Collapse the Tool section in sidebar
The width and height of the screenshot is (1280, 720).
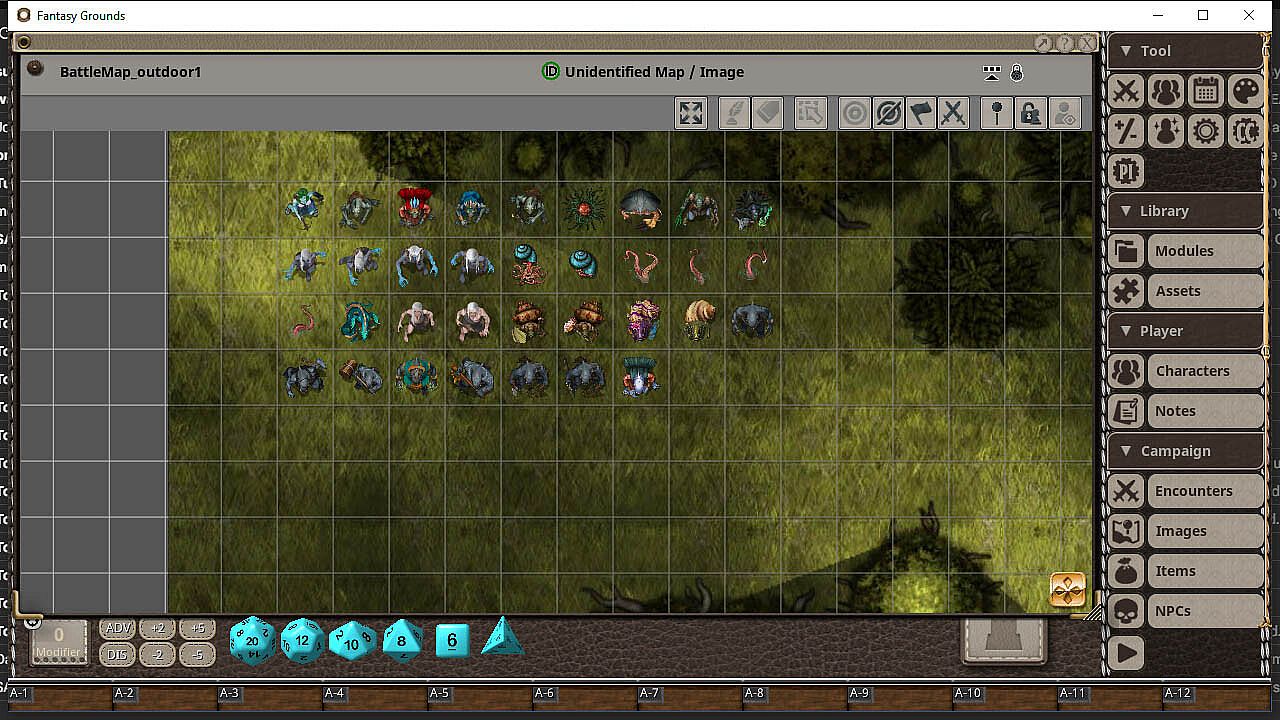point(1185,51)
